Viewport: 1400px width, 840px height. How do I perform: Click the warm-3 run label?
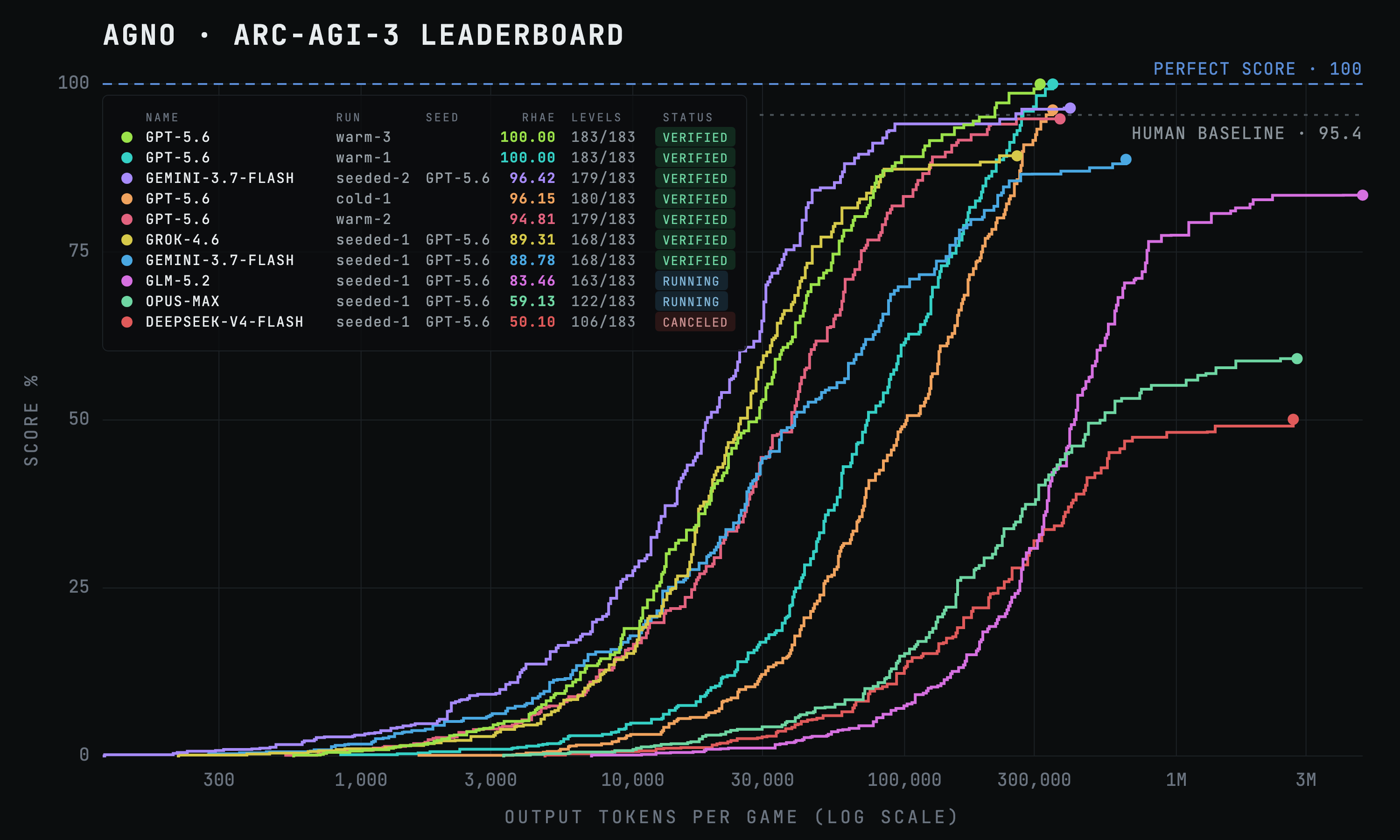point(363,137)
